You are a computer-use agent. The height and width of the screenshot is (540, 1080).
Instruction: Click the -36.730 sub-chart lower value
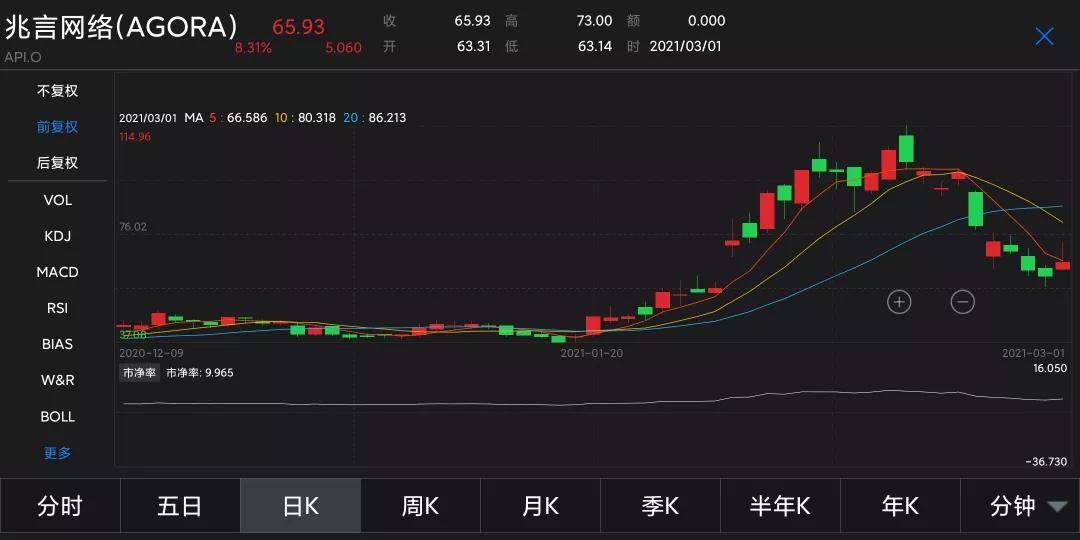click(x=1046, y=461)
